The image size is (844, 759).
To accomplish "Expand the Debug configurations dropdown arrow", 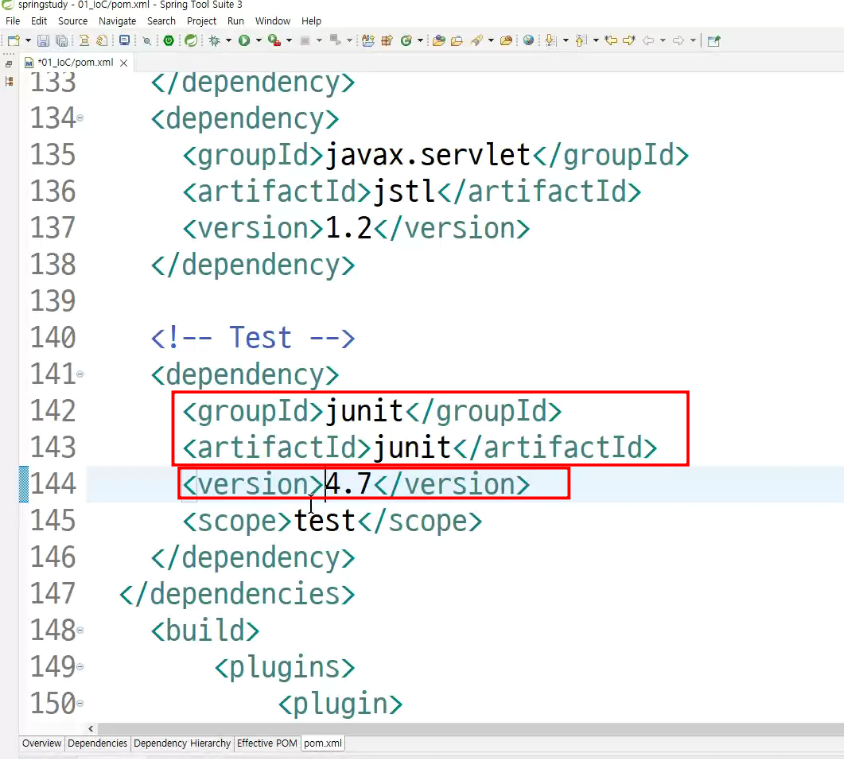I will coord(228,41).
